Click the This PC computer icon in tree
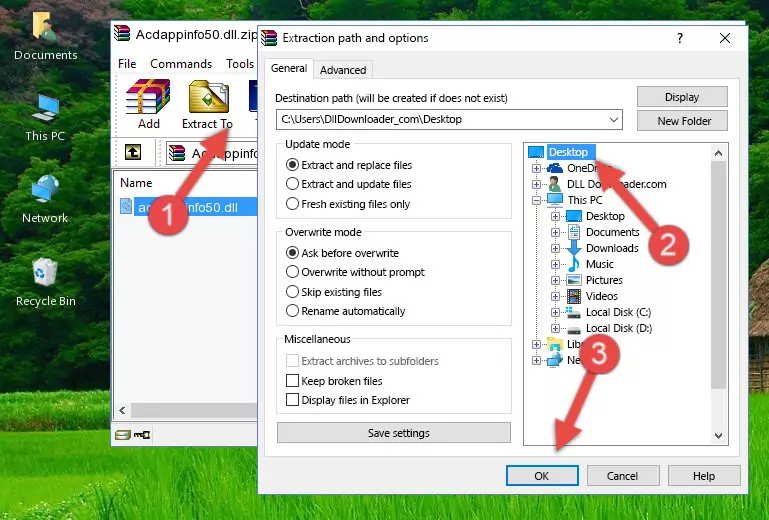The image size is (769, 520). click(x=555, y=200)
